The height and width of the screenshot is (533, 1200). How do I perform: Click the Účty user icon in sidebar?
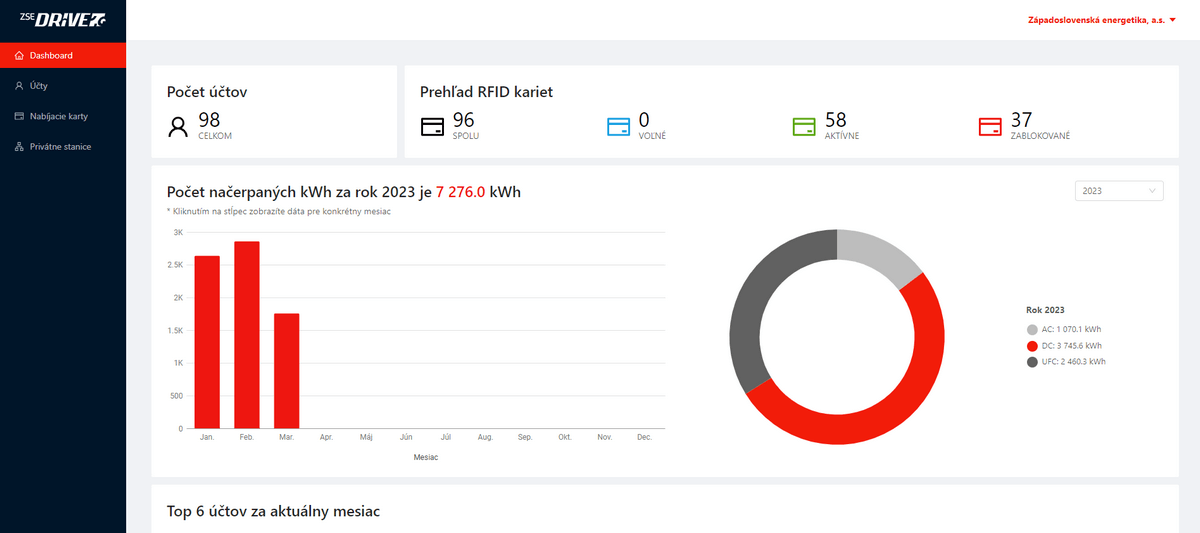pos(19,86)
